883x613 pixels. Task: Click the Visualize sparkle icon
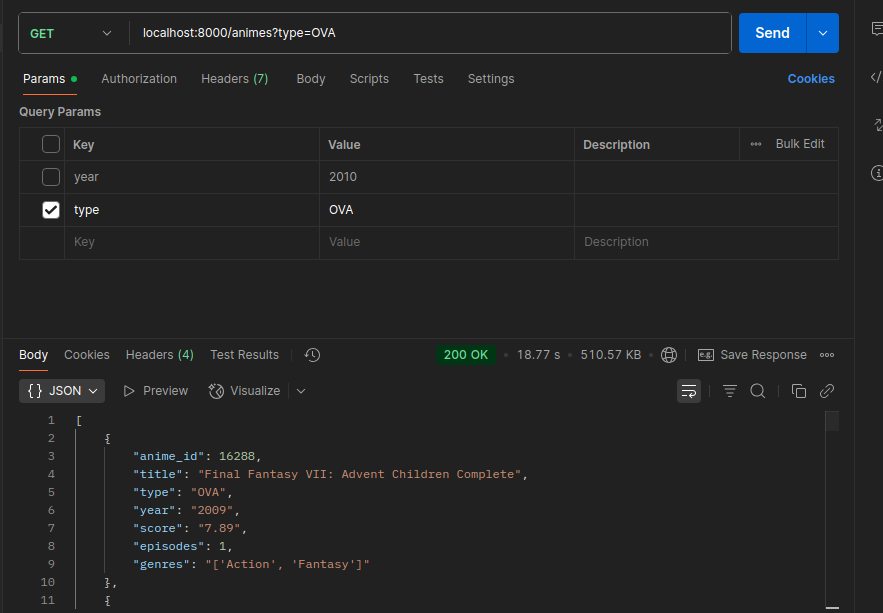coord(216,391)
